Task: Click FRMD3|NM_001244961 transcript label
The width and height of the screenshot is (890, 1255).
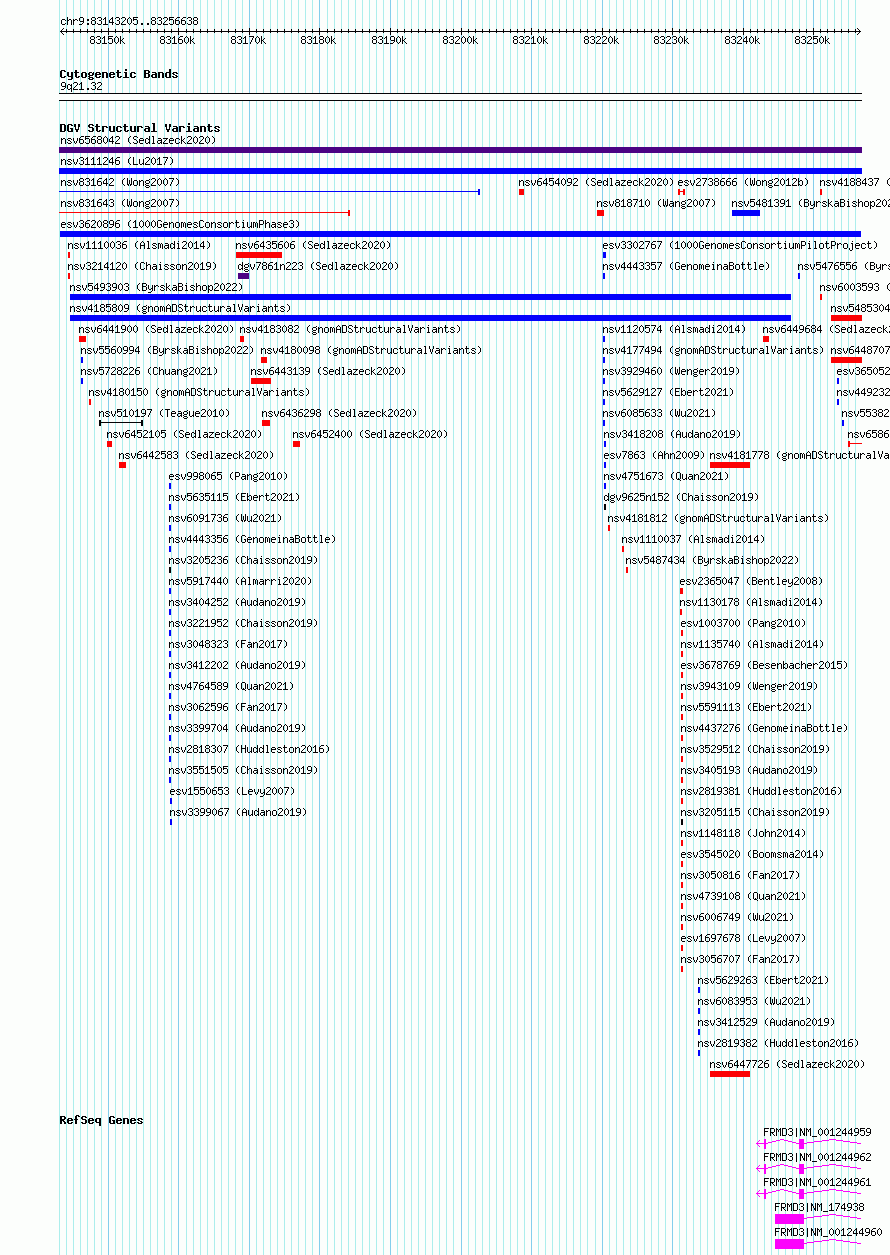Action: [817, 1182]
